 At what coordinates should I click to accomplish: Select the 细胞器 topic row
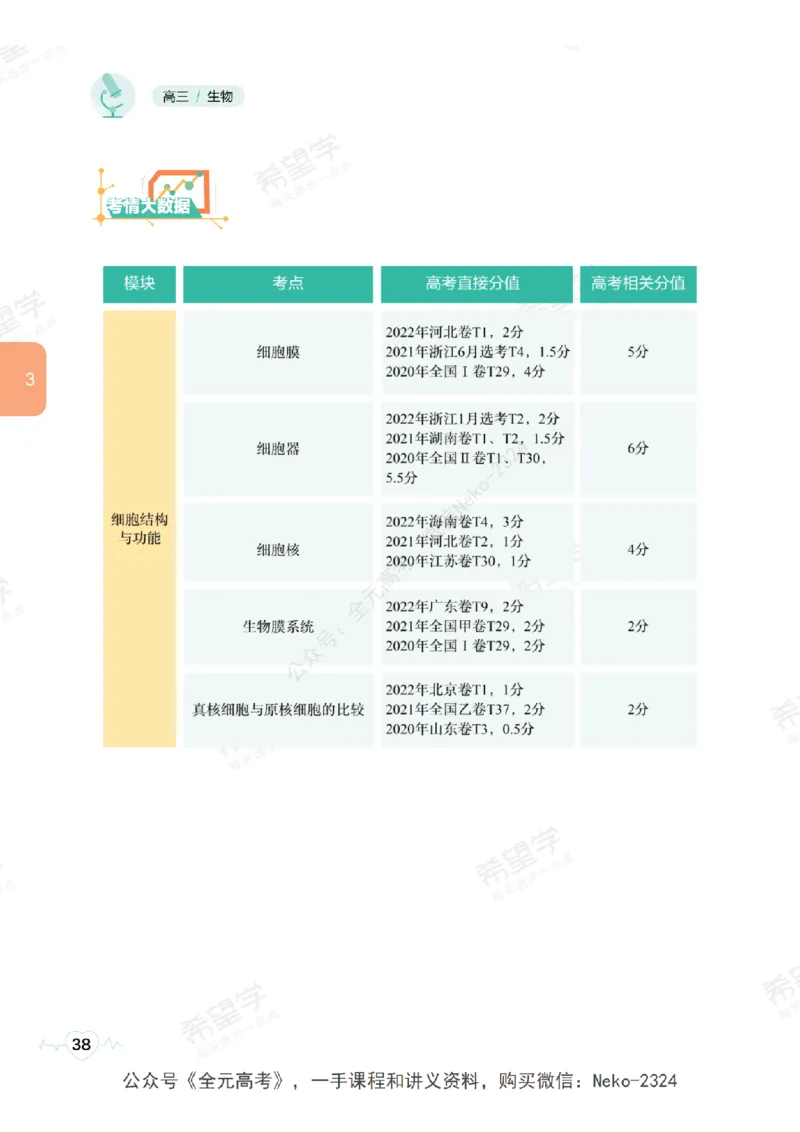[277, 447]
